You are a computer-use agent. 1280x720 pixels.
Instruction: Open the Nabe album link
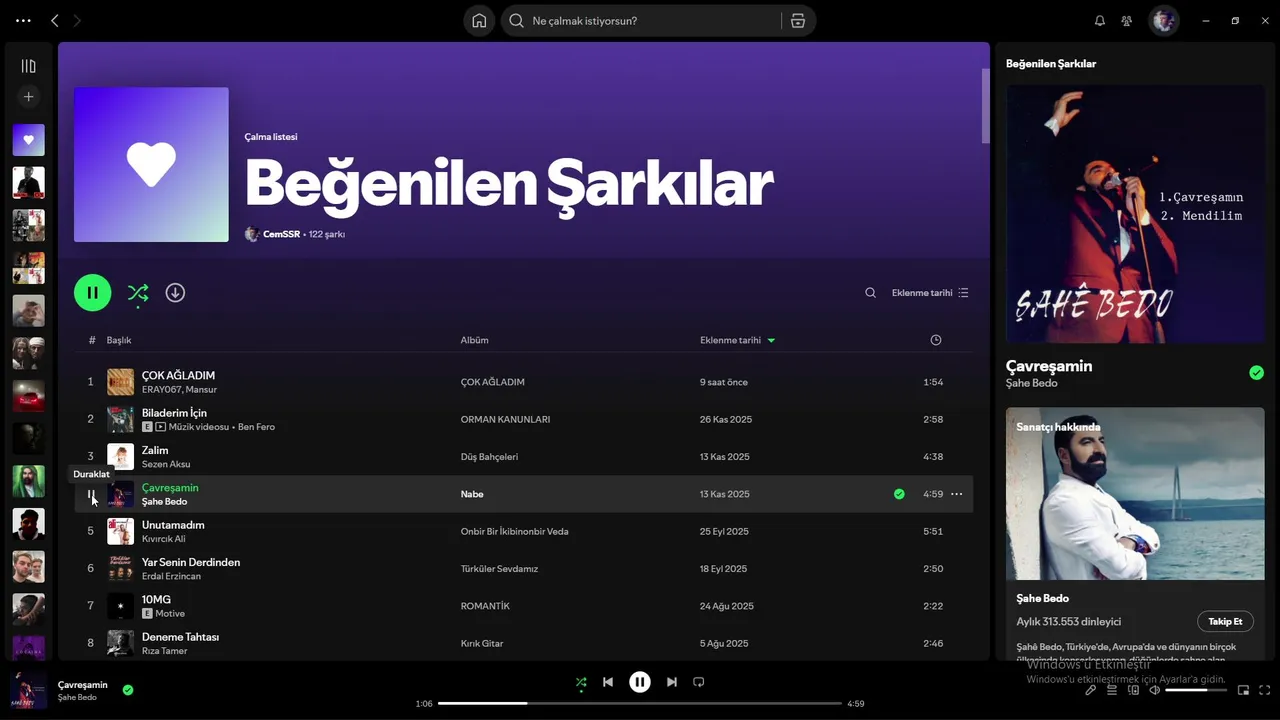472,494
